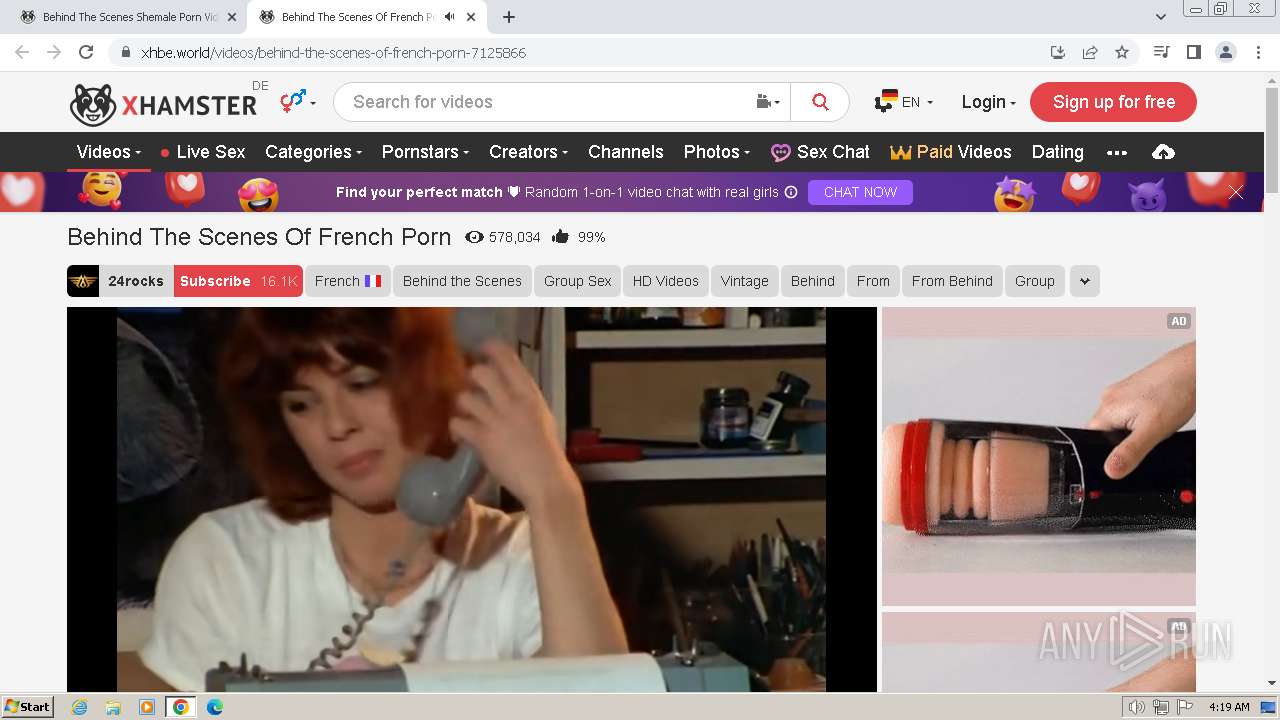
Task: Expand the Creators menu
Action: coord(528,152)
